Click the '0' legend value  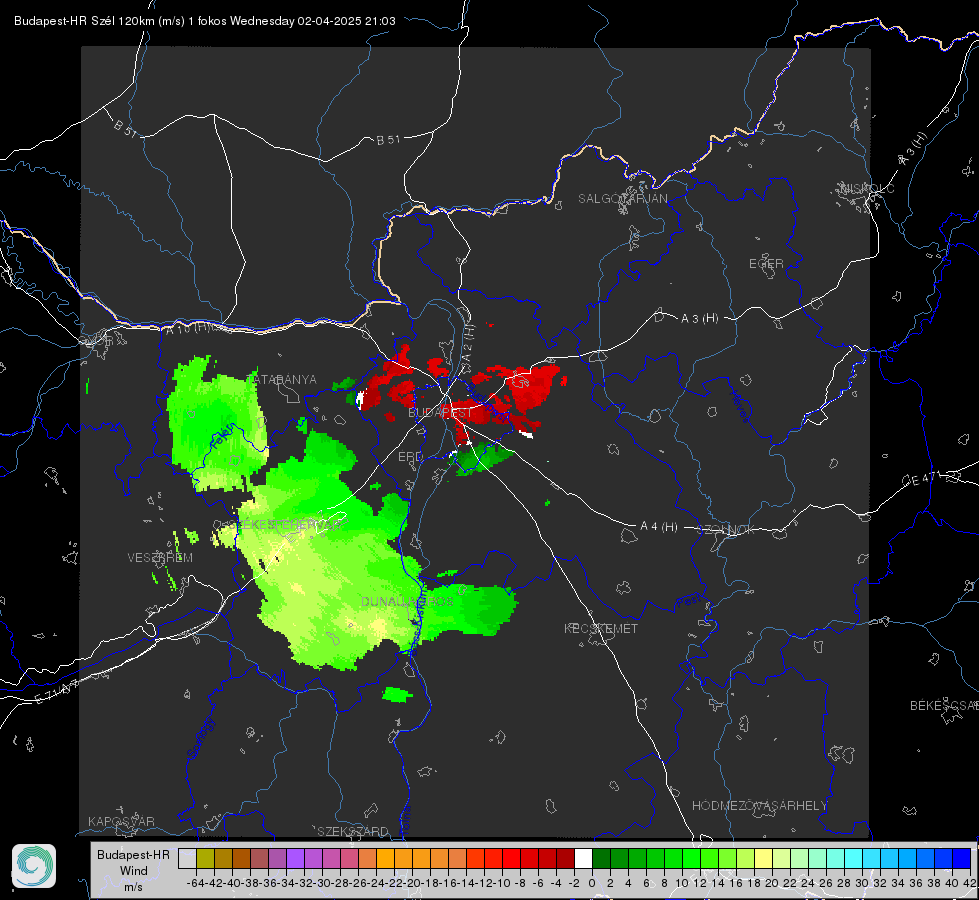click(592, 883)
